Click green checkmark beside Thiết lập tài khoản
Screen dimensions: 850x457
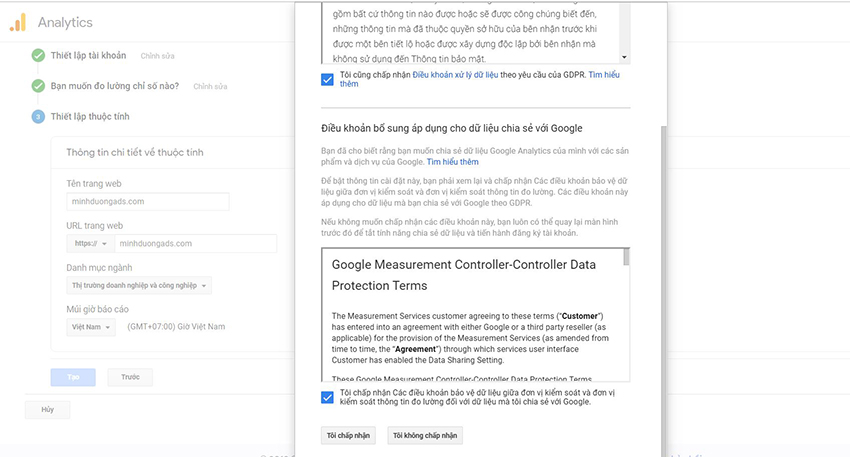[x=38, y=55]
